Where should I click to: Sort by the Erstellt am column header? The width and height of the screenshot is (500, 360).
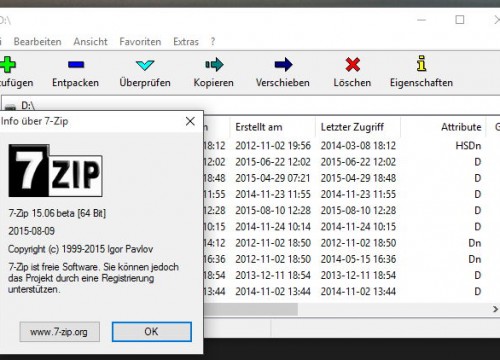(273, 127)
